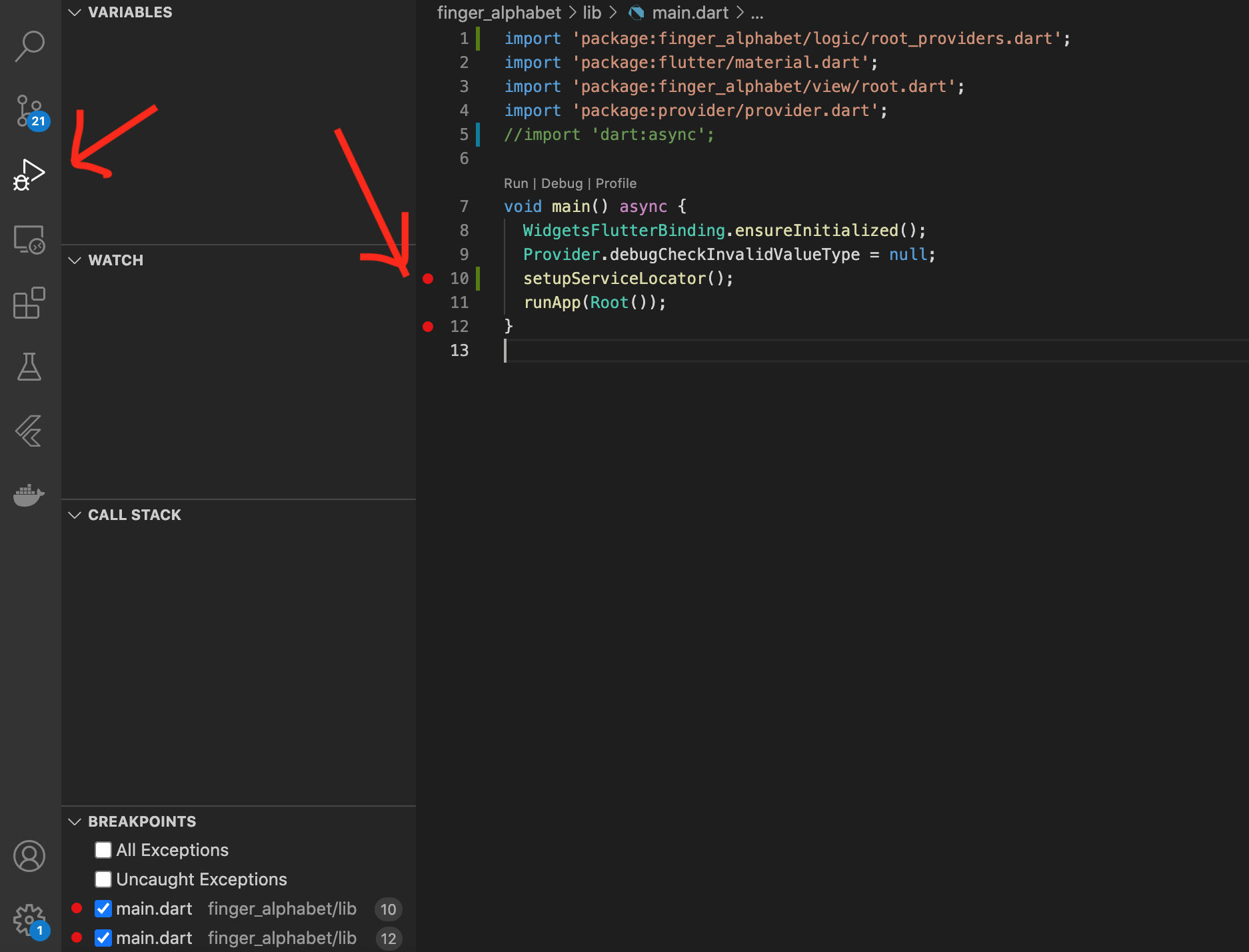
Task: Click the root_providers.dart import on line 1
Action: (x=787, y=39)
